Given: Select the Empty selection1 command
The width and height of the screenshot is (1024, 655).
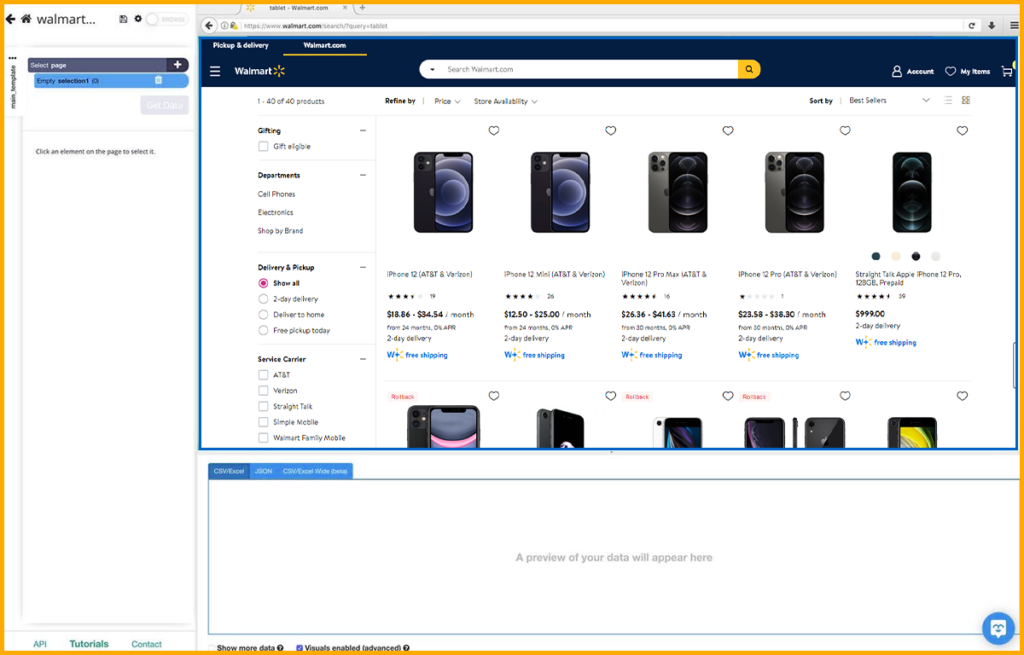Looking at the screenshot, I should 111,81.
